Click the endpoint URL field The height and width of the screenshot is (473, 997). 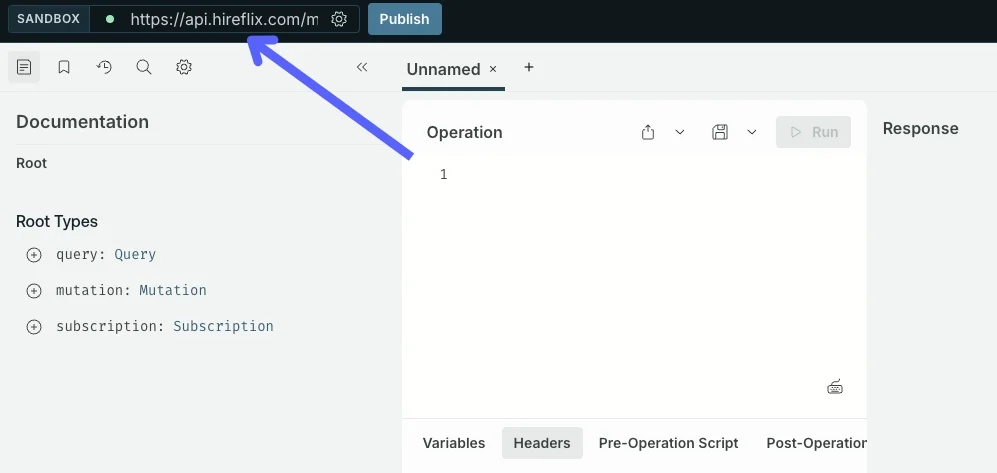point(224,19)
